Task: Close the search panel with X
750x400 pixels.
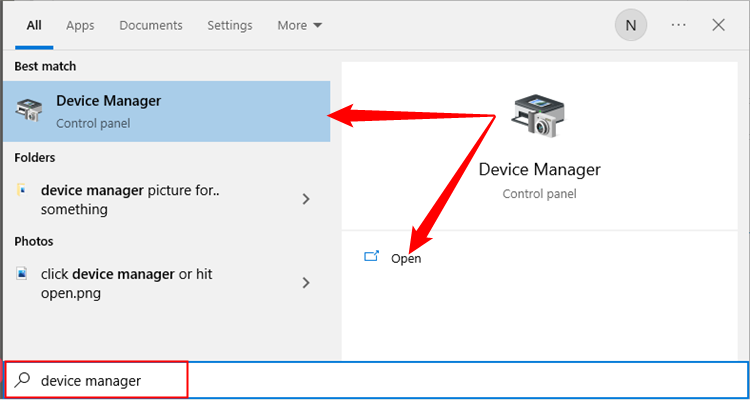Action: [x=718, y=25]
